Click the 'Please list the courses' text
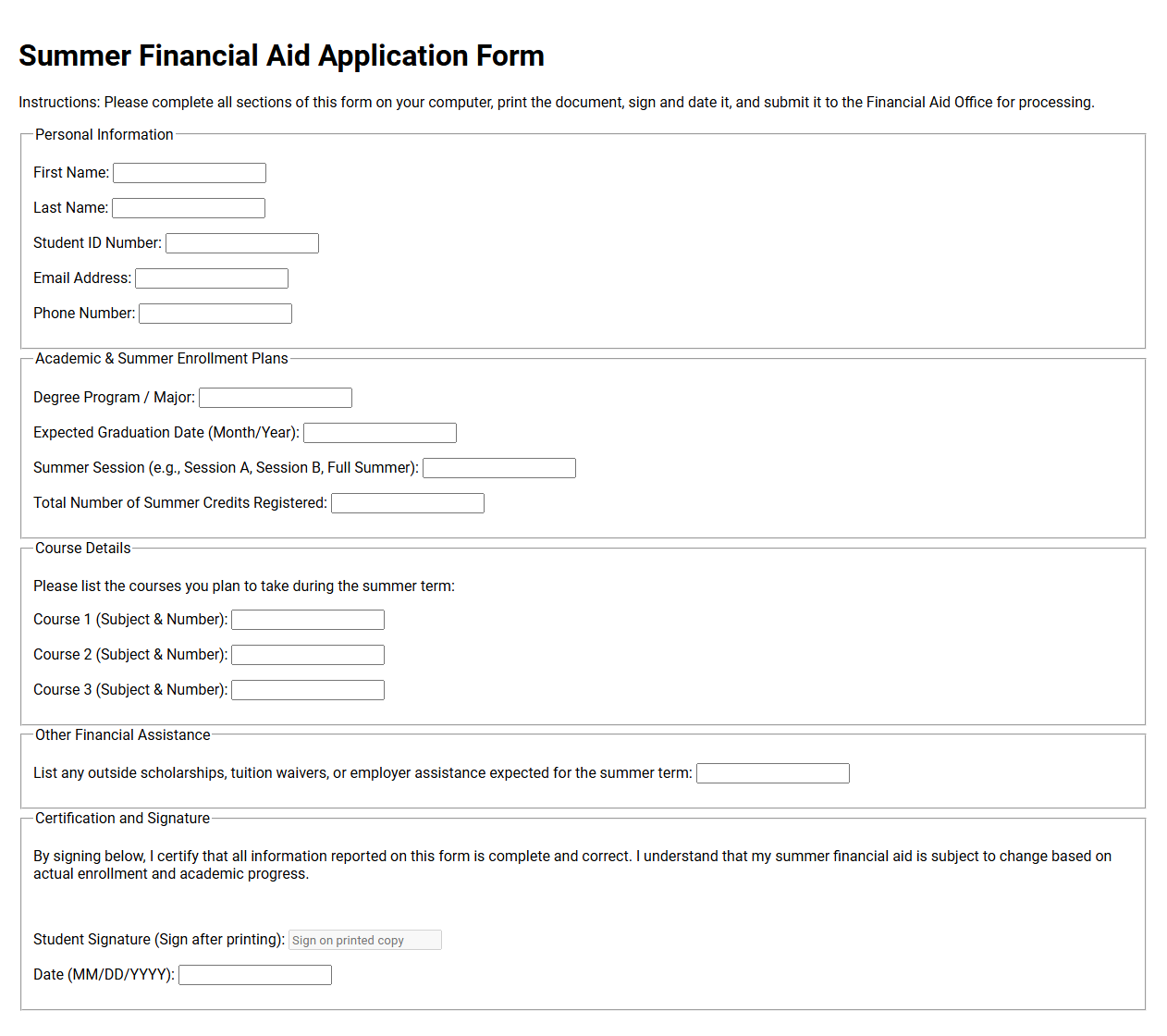Viewport: 1167px width, 1036px height. tap(244, 586)
